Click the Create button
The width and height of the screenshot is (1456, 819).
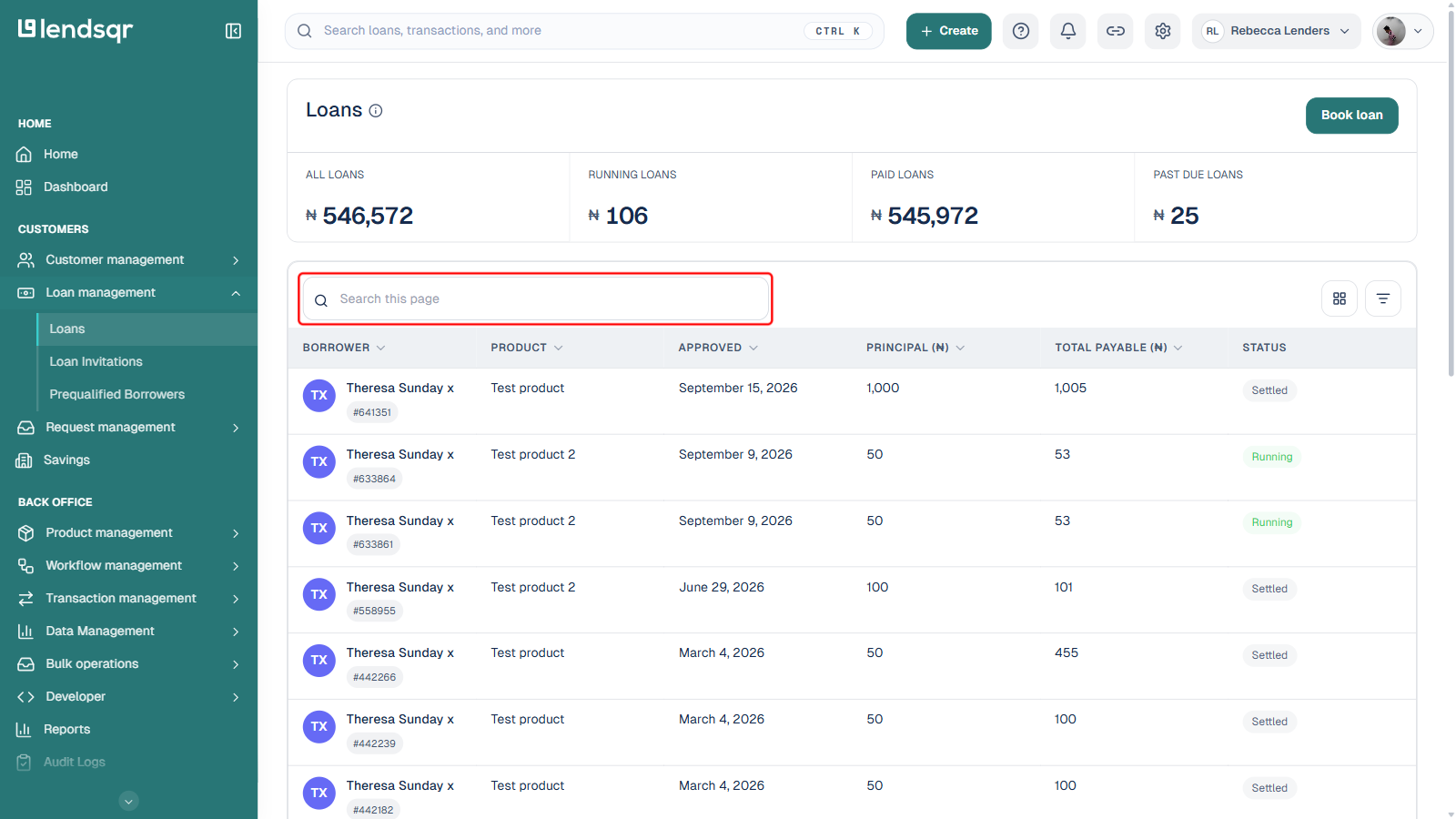(948, 31)
